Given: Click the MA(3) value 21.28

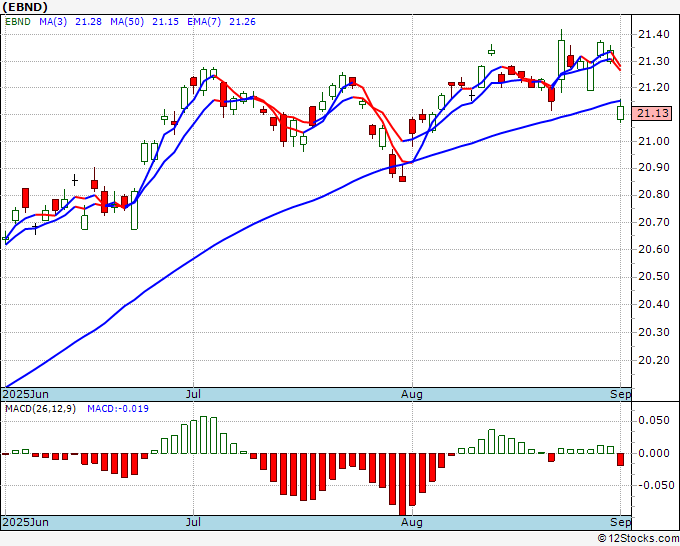Looking at the screenshot, I should 88,22.
